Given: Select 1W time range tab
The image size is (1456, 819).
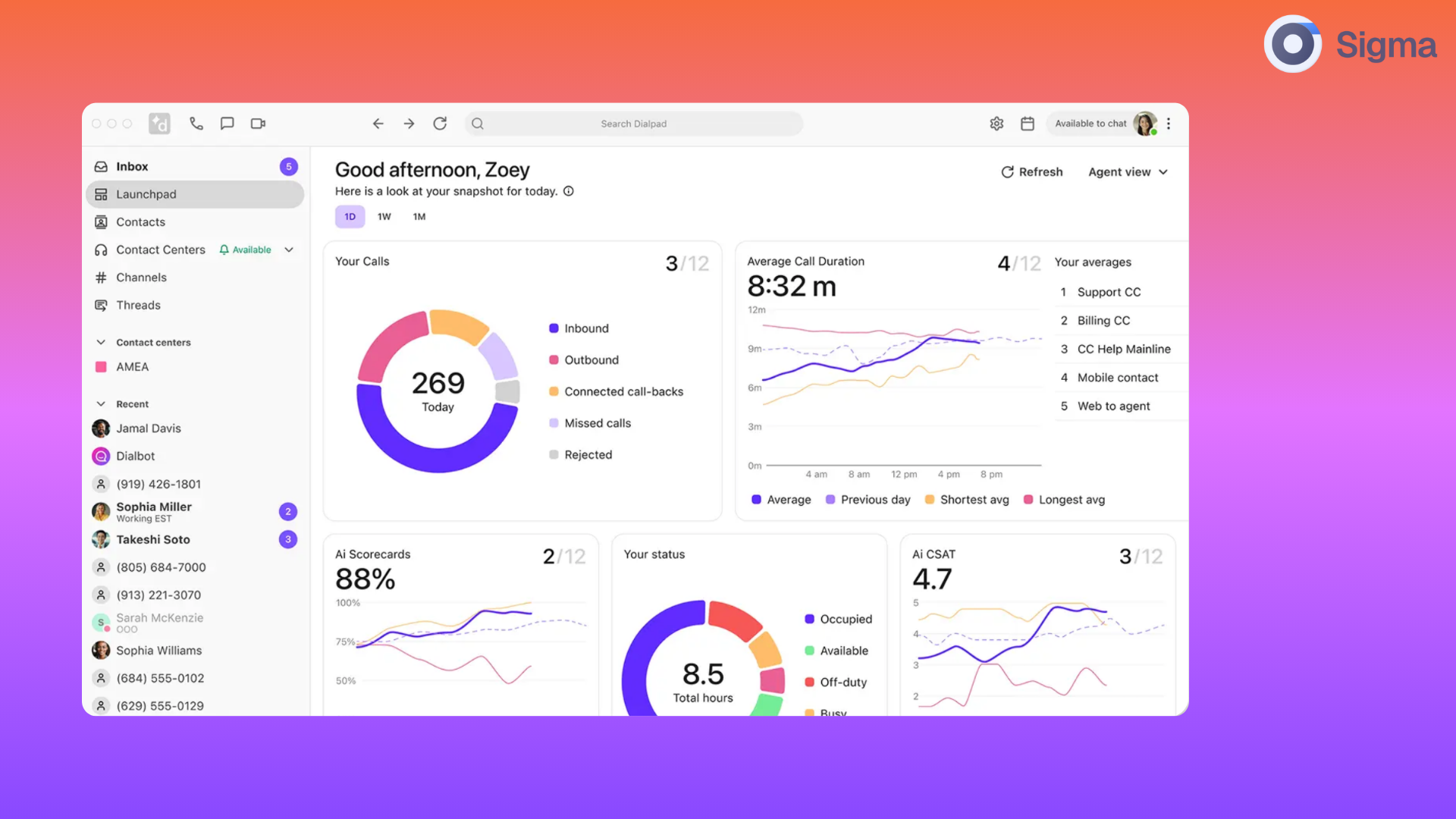Looking at the screenshot, I should coord(384,217).
